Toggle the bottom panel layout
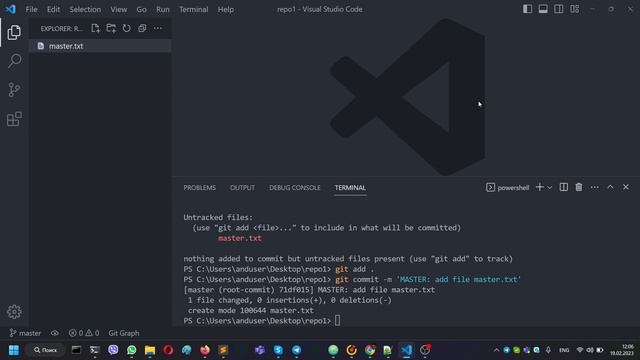The image size is (640, 360). pos(543,9)
